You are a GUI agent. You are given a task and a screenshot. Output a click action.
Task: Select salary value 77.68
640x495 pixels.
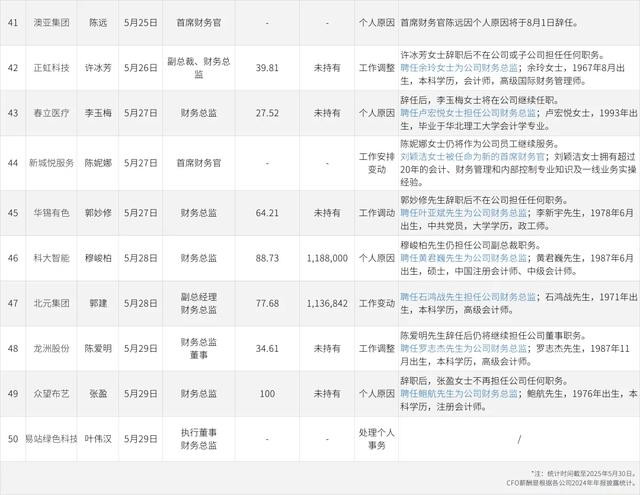click(267, 304)
